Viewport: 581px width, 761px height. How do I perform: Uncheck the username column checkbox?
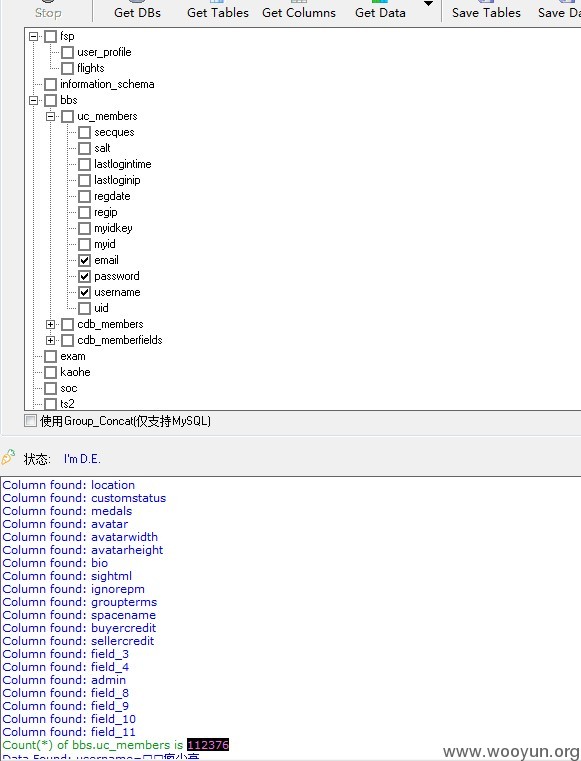tap(84, 292)
